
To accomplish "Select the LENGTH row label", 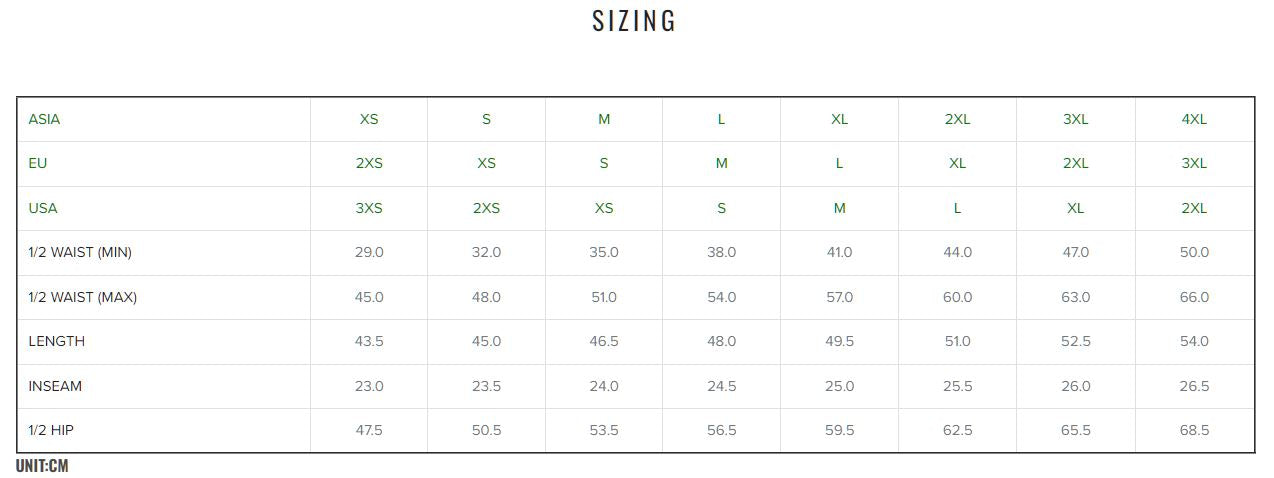I will pyautogui.click(x=57, y=341).
